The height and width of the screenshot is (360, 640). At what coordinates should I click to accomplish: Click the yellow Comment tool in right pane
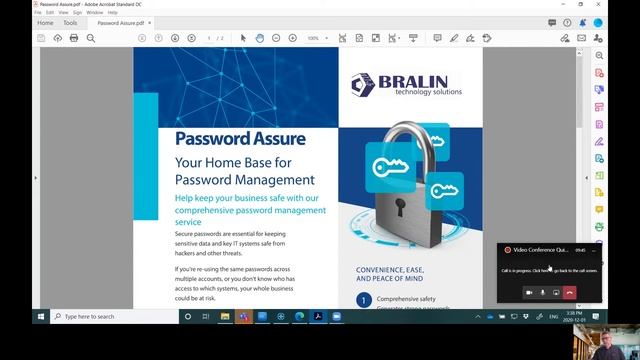pos(599,209)
